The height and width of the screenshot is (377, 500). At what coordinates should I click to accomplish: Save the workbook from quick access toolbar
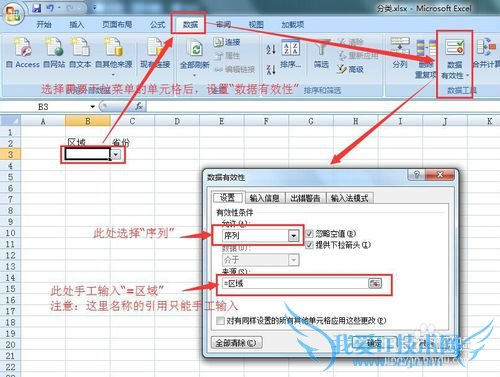click(x=37, y=8)
